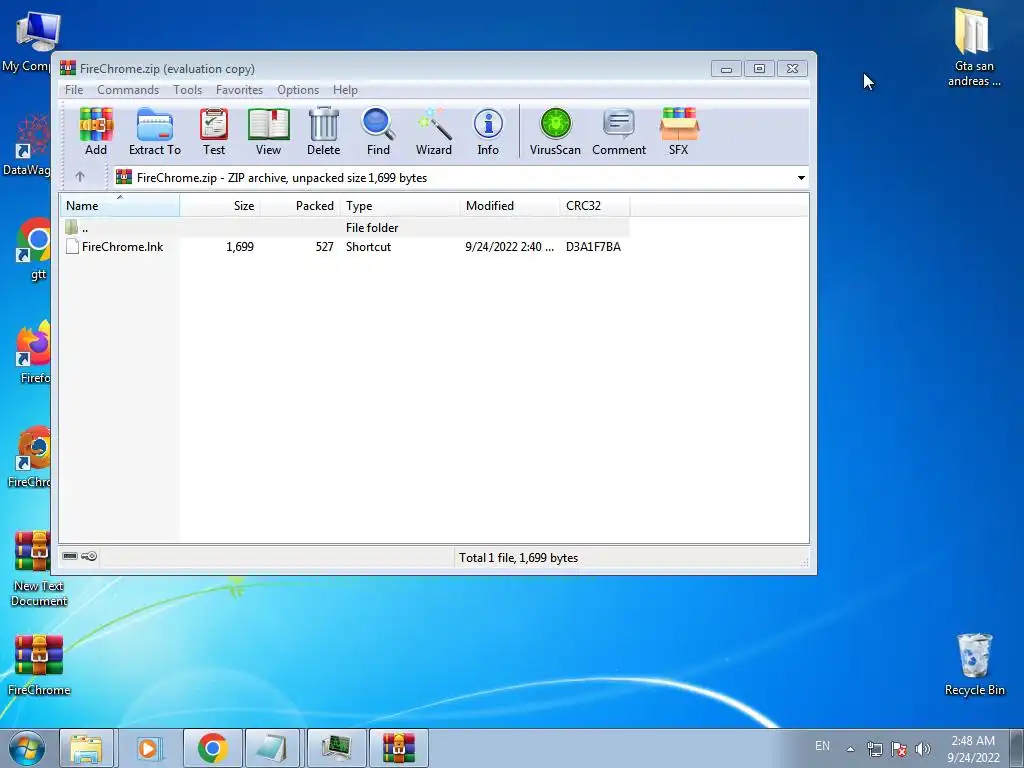Sort by the CRC32 column header
The width and height of the screenshot is (1024, 768).
pos(594,206)
